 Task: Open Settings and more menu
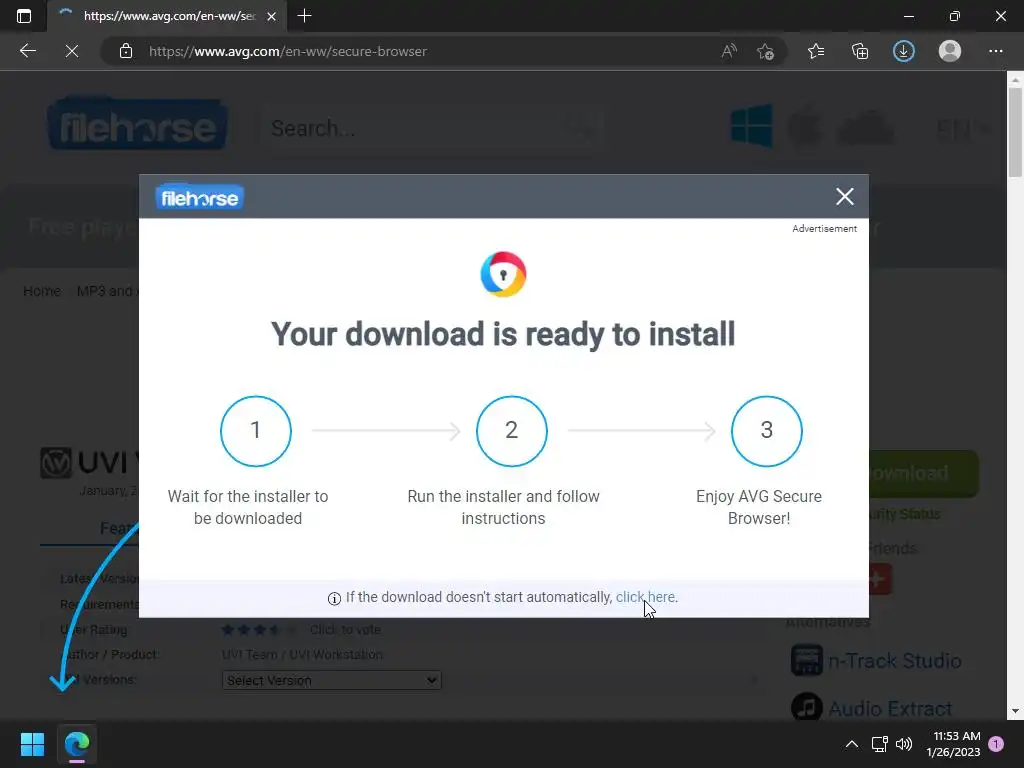[995, 51]
